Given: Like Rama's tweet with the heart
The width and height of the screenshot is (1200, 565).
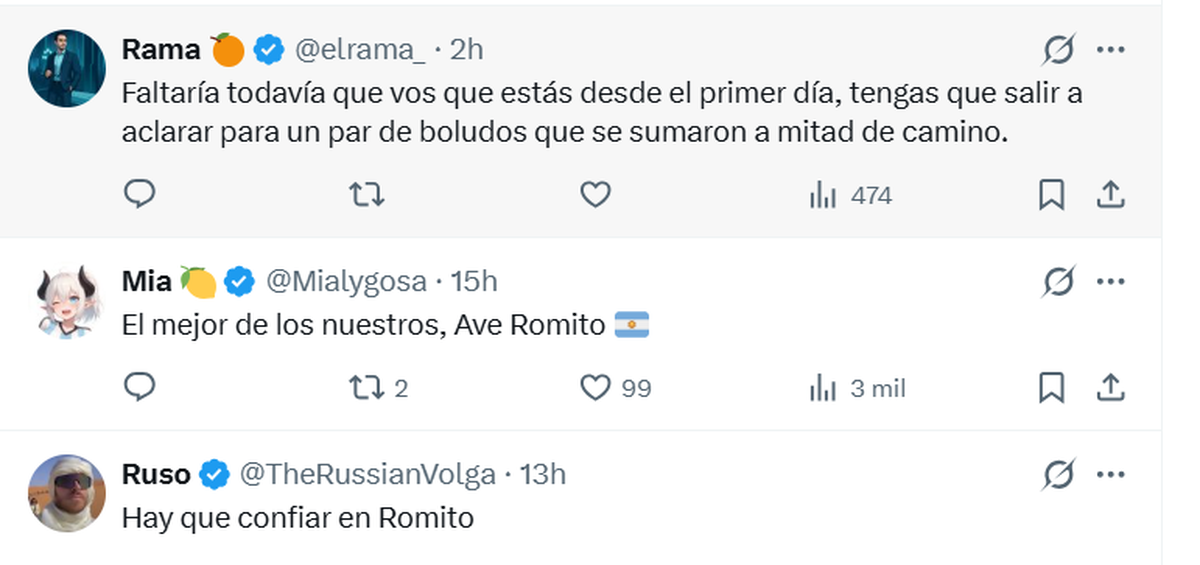Looking at the screenshot, I should click(596, 195).
